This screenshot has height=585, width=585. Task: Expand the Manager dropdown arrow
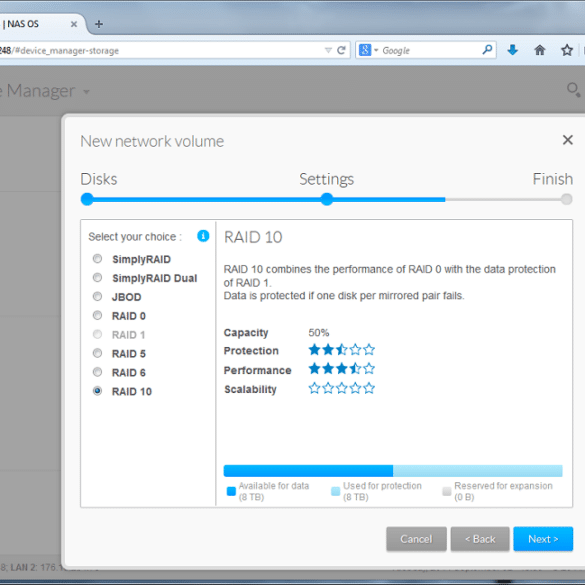[87, 92]
